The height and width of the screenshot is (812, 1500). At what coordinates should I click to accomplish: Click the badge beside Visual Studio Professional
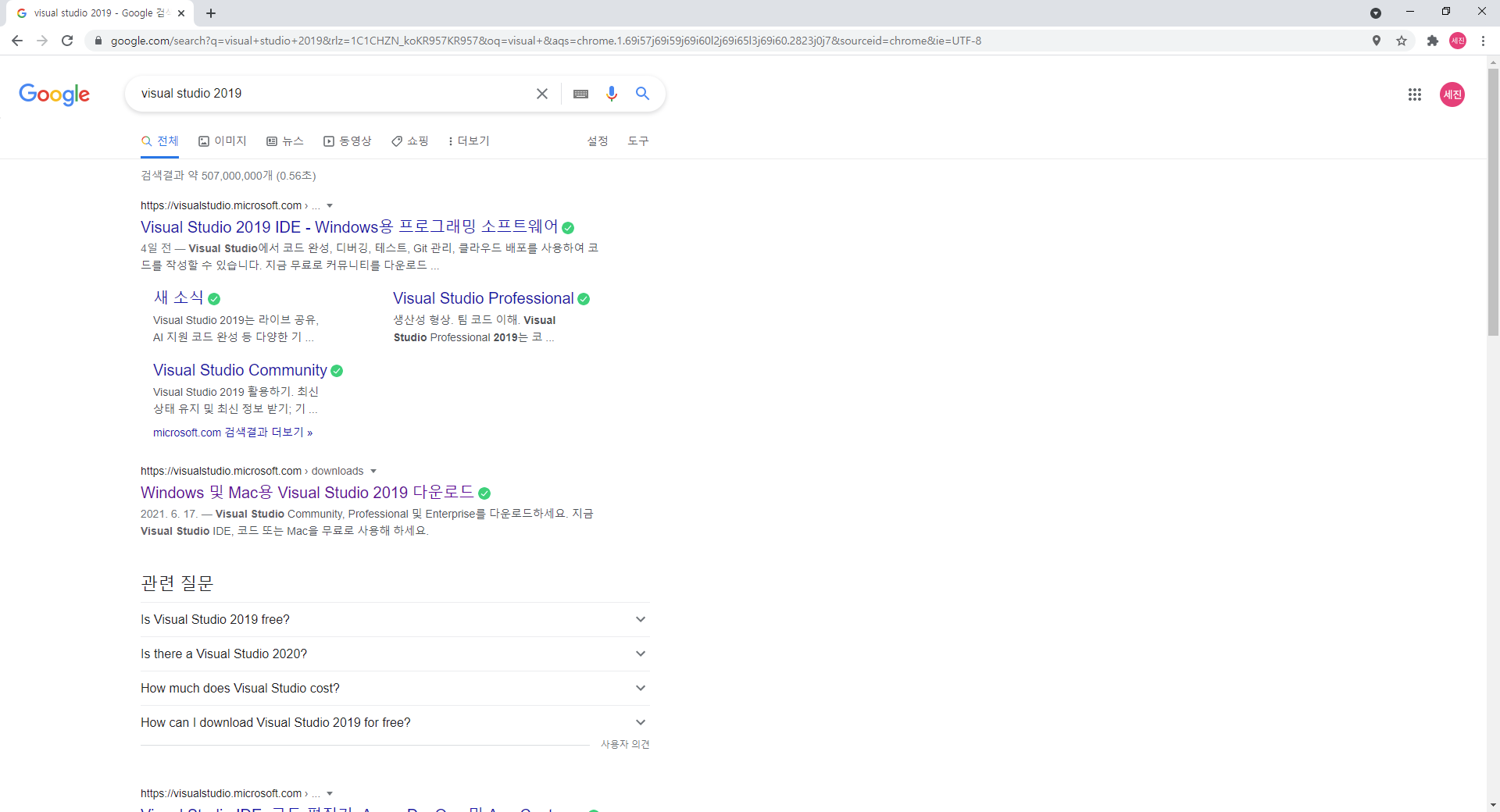coord(584,299)
